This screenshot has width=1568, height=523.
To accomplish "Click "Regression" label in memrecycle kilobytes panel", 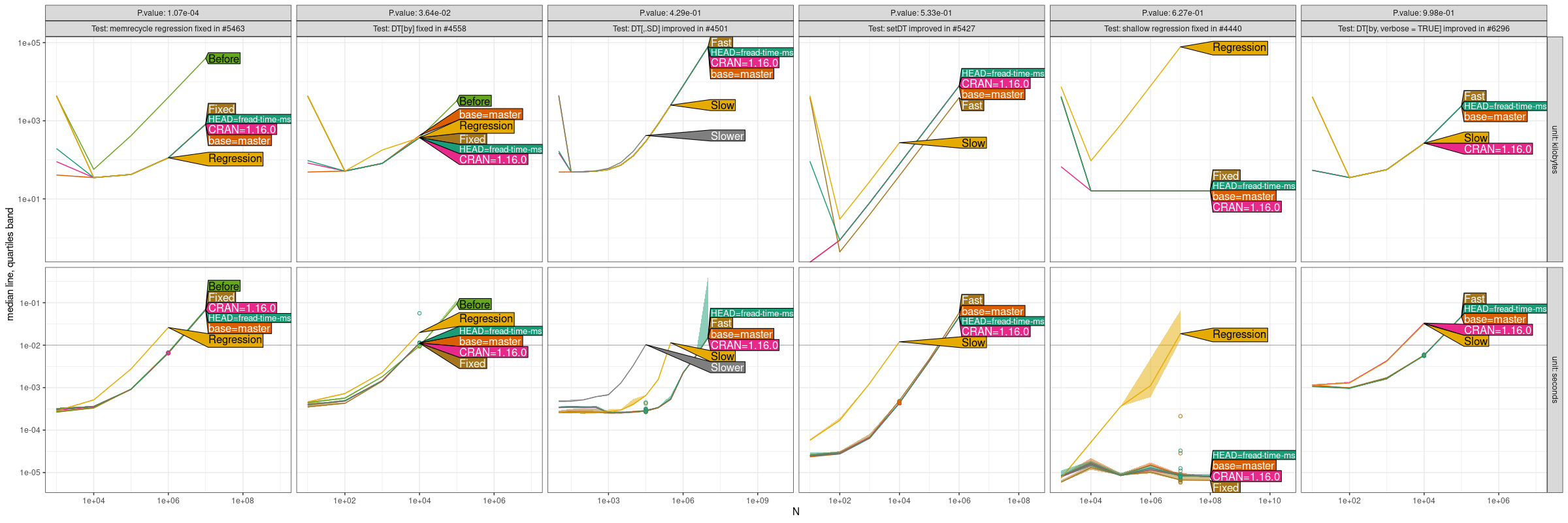I will [235, 159].
